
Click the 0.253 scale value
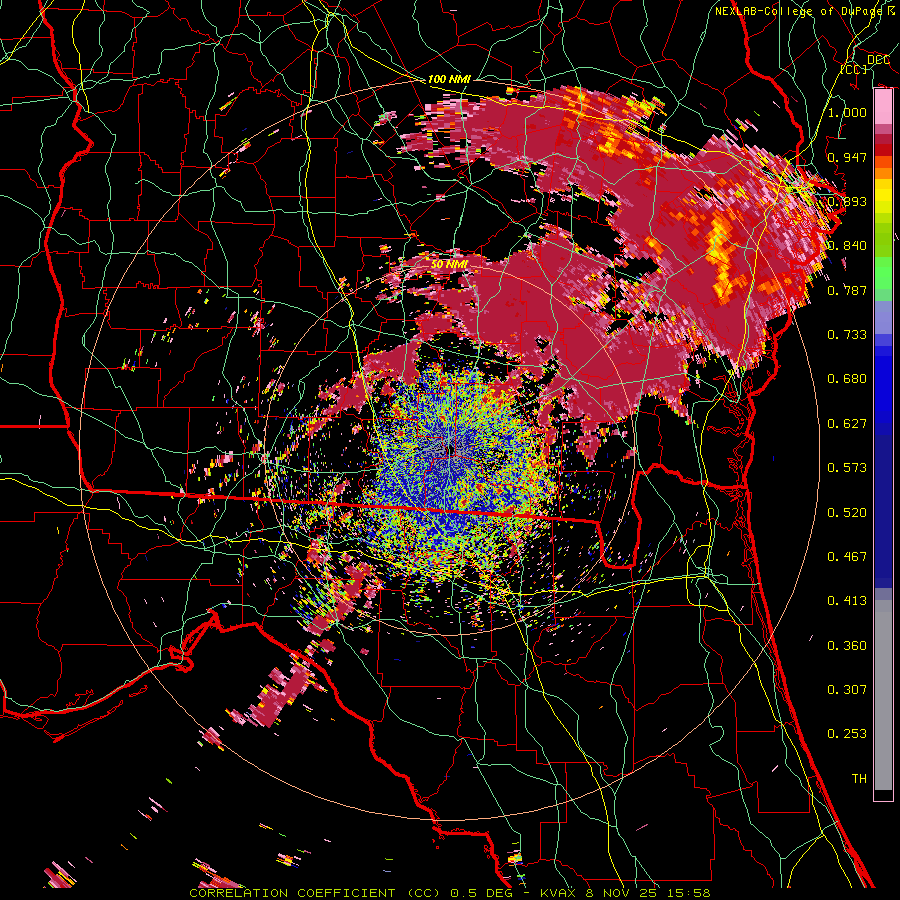[x=847, y=734]
